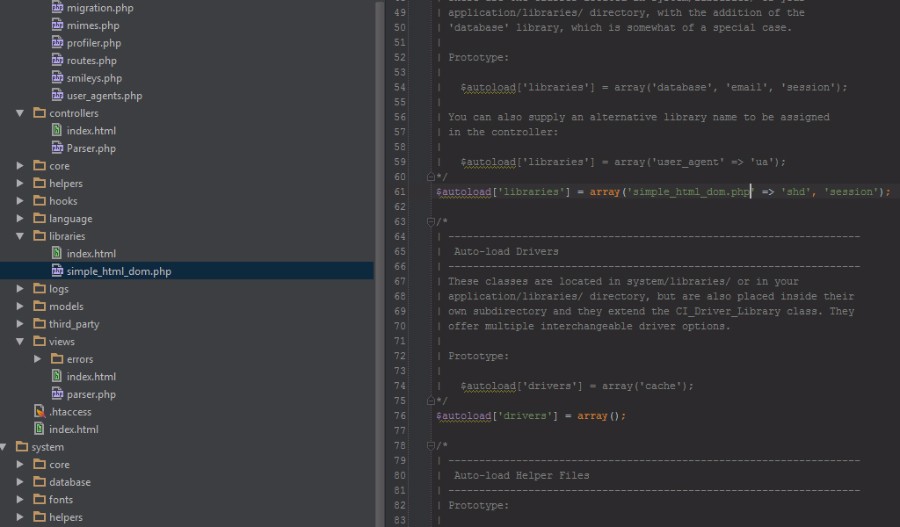900x527 pixels.
Task: Click the PHP icon of simple_html_dom.php
Action: pyautogui.click(x=57, y=270)
